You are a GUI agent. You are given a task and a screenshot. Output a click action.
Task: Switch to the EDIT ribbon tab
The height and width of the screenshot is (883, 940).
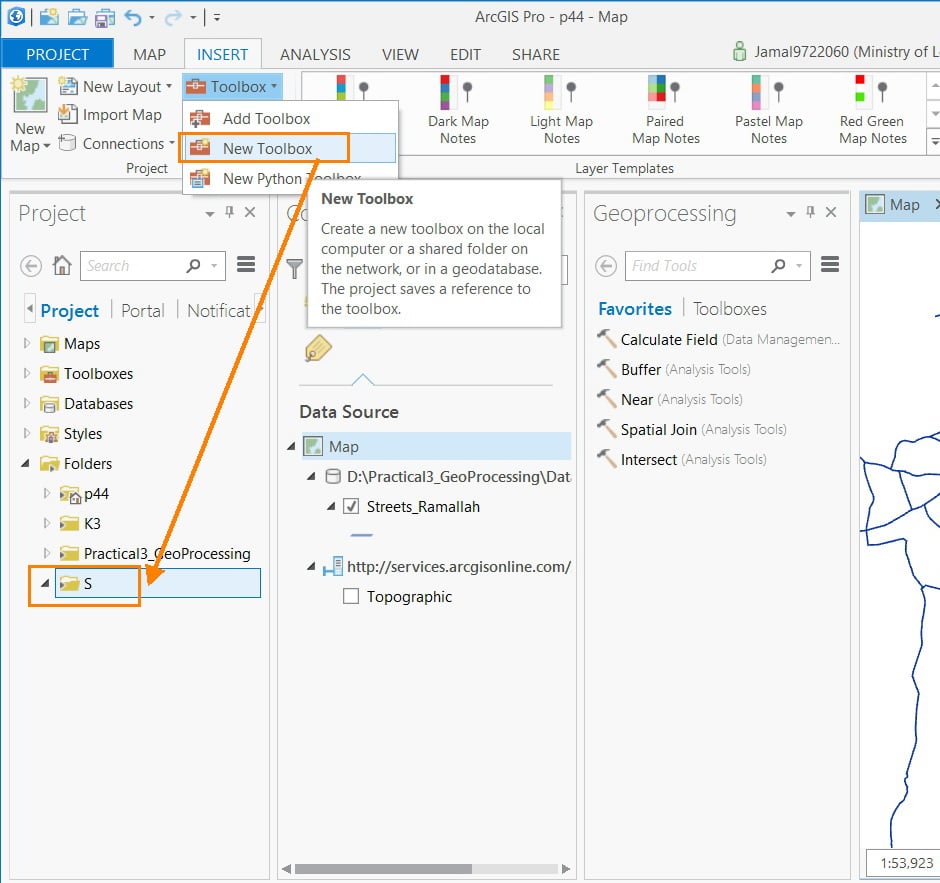point(465,55)
